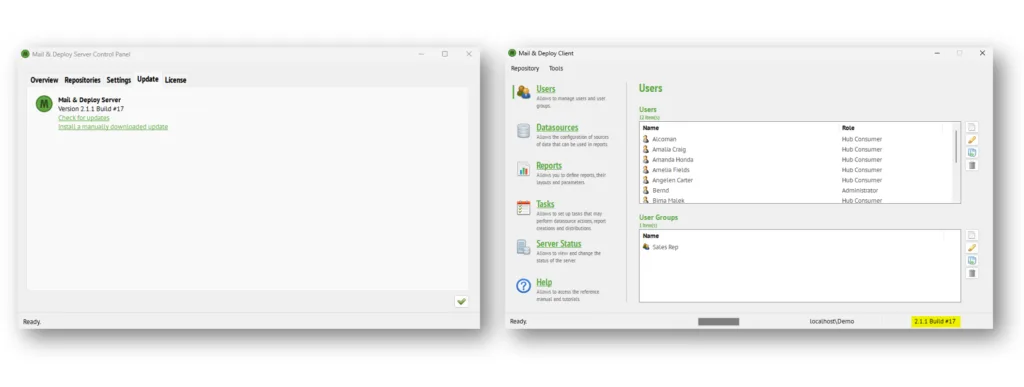1024x387 pixels.
Task: Click the green checkmark button in Control Panel
Action: click(462, 302)
